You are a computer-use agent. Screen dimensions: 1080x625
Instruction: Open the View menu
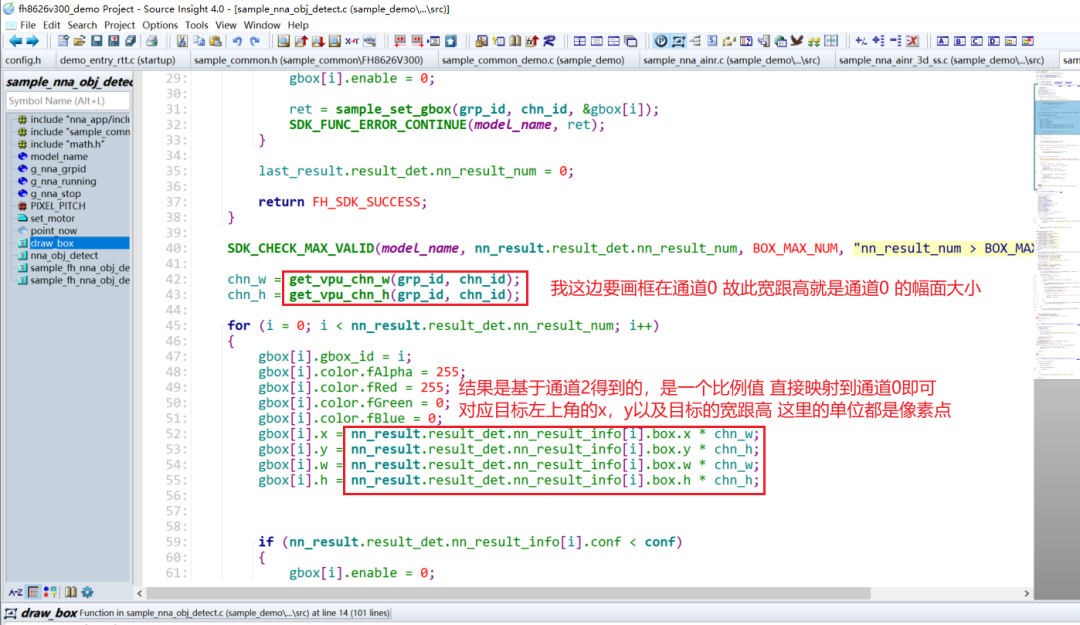(226, 25)
